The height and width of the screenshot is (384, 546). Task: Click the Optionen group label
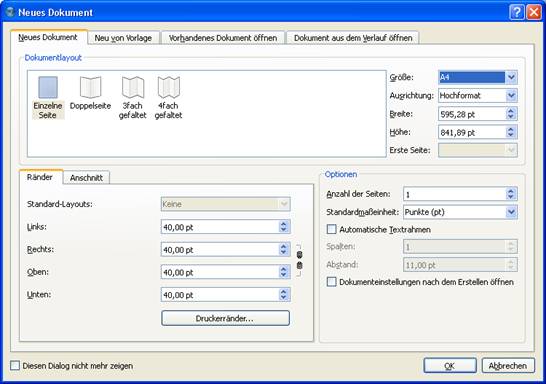tap(341, 174)
